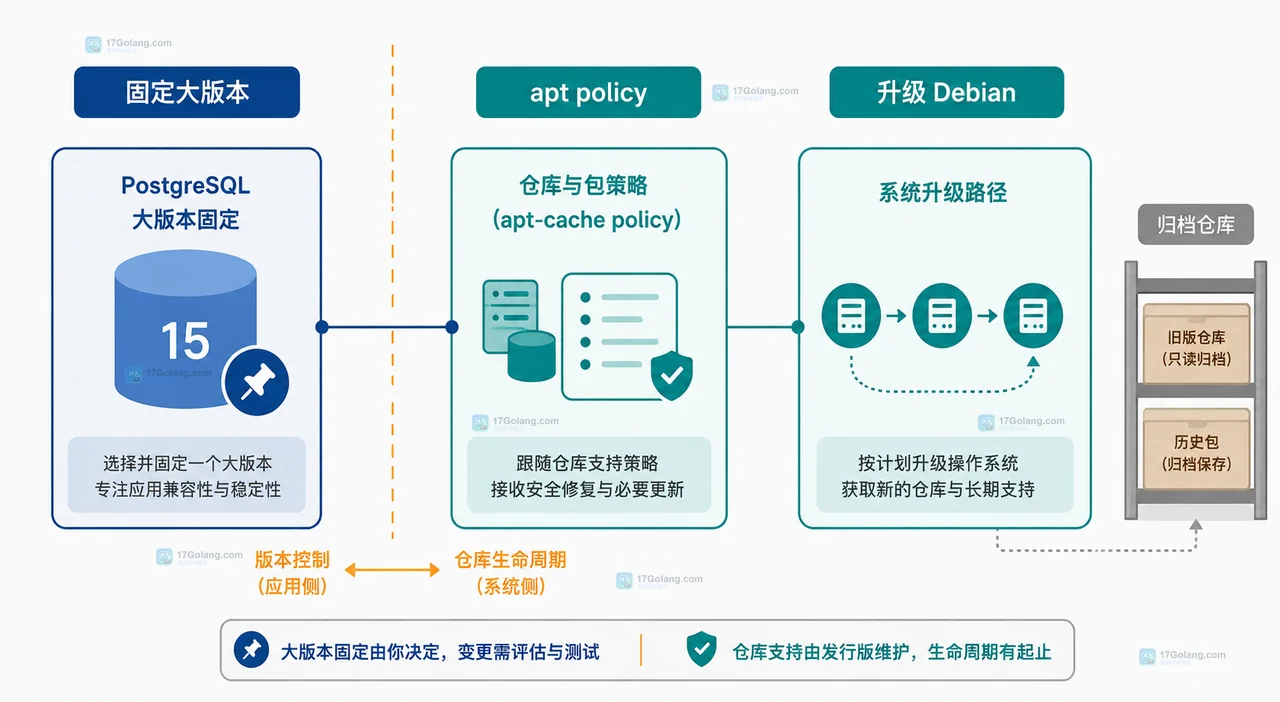
Task: Click the orange double-headed arrow
Action: click(392, 570)
